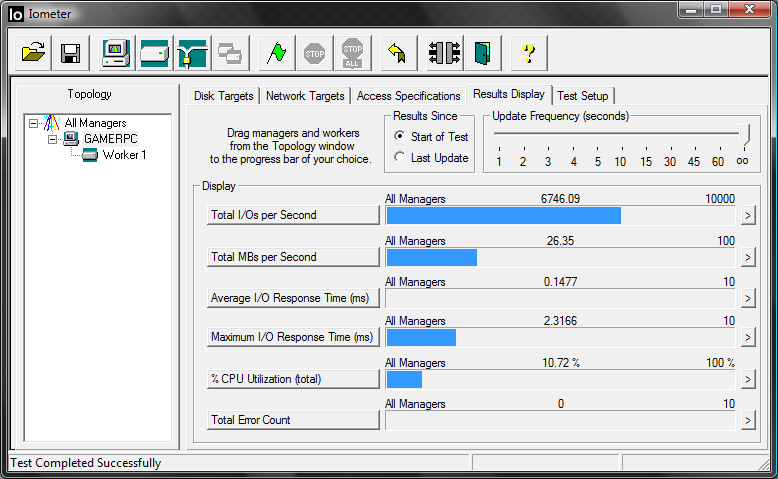This screenshot has height=479, width=778.
Task: Open About Iometer question mark icon
Action: 528,53
